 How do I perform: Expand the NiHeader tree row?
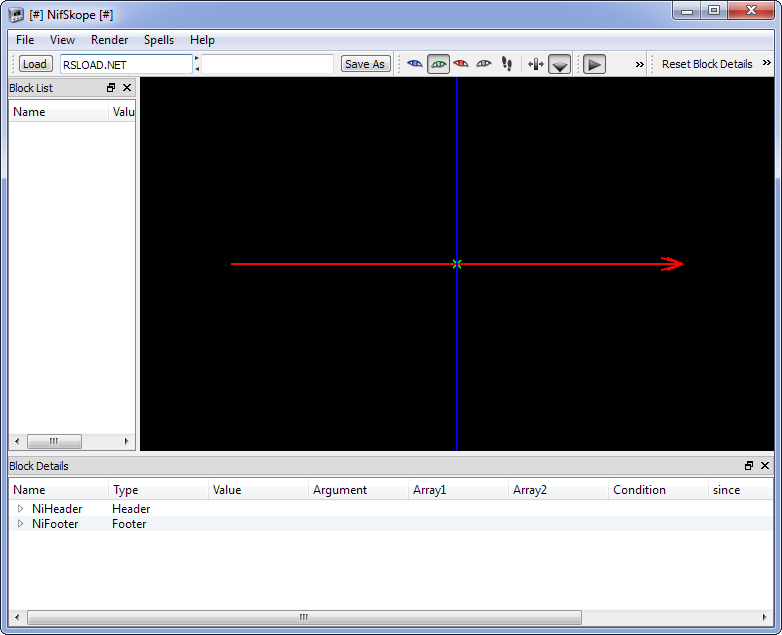[20, 508]
